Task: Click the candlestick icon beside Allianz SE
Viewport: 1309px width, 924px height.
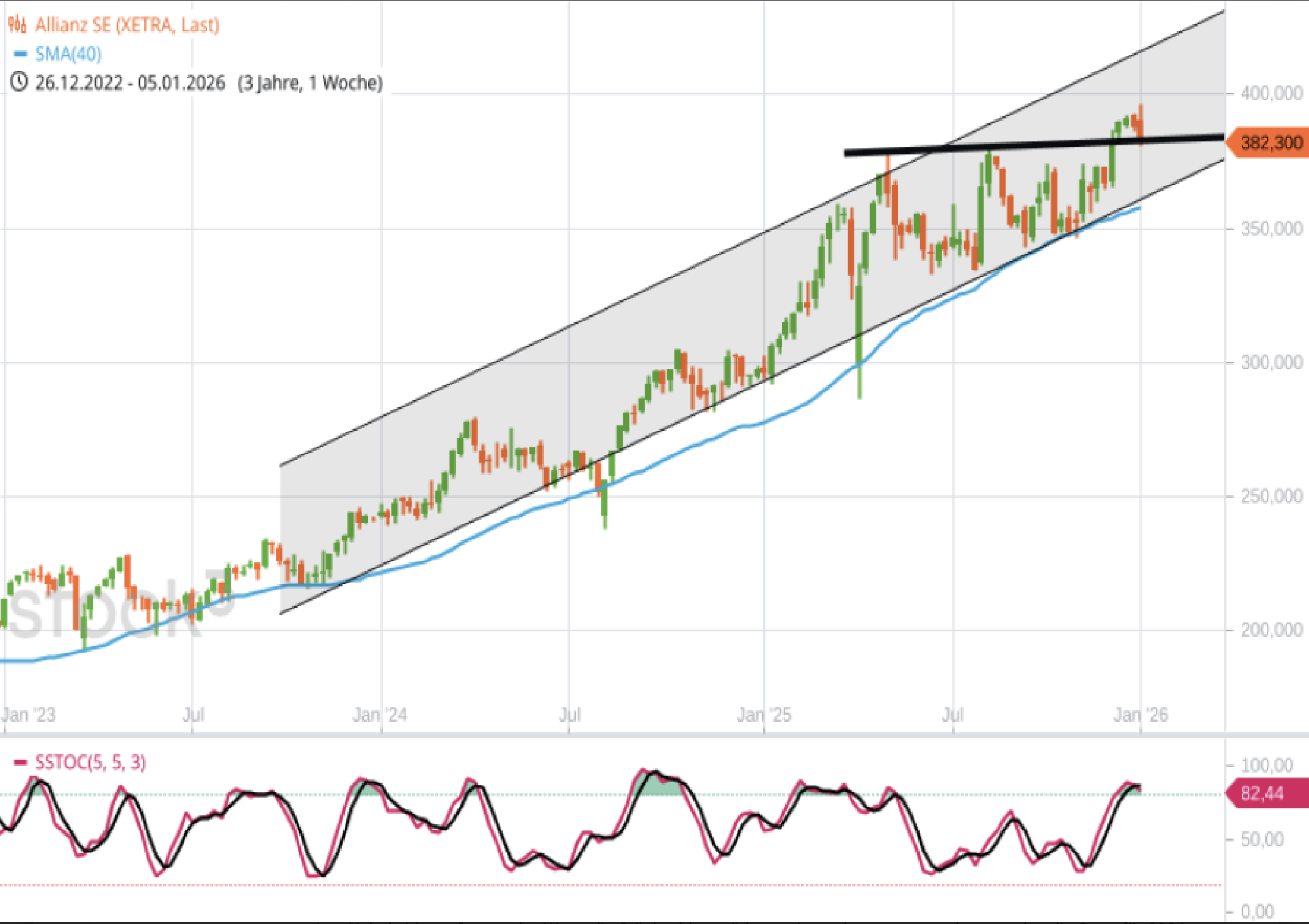Action: [x=17, y=25]
